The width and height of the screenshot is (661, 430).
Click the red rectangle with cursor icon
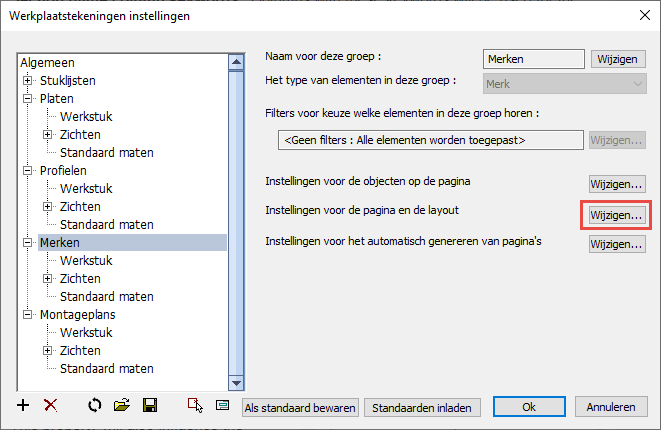(x=195, y=406)
